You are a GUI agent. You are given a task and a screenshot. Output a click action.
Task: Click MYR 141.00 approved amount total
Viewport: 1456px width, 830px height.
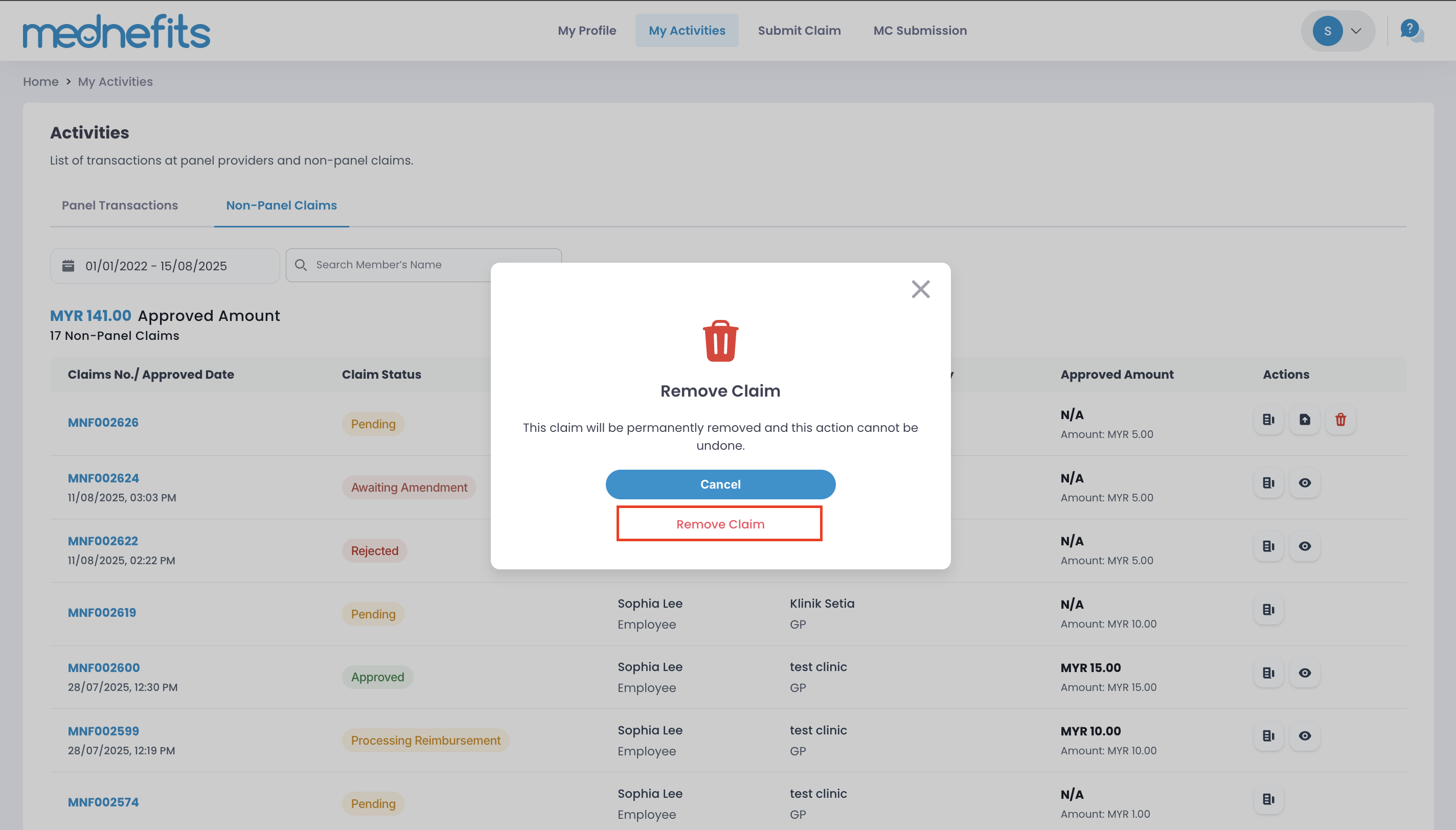pyautogui.click(x=90, y=315)
